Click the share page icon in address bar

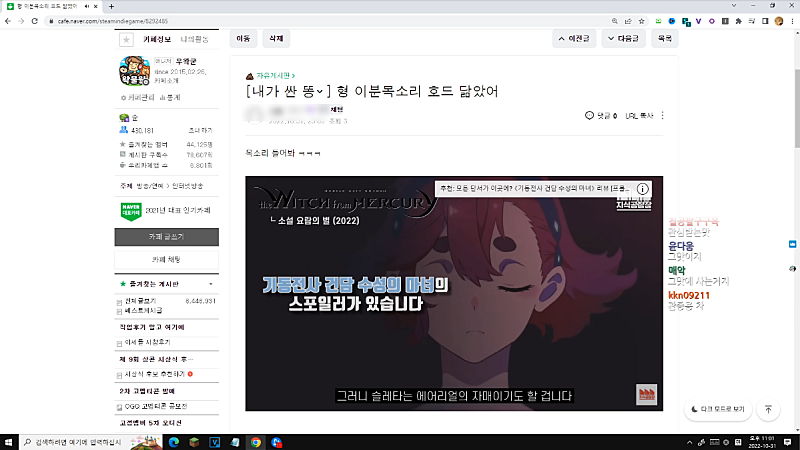(628, 21)
